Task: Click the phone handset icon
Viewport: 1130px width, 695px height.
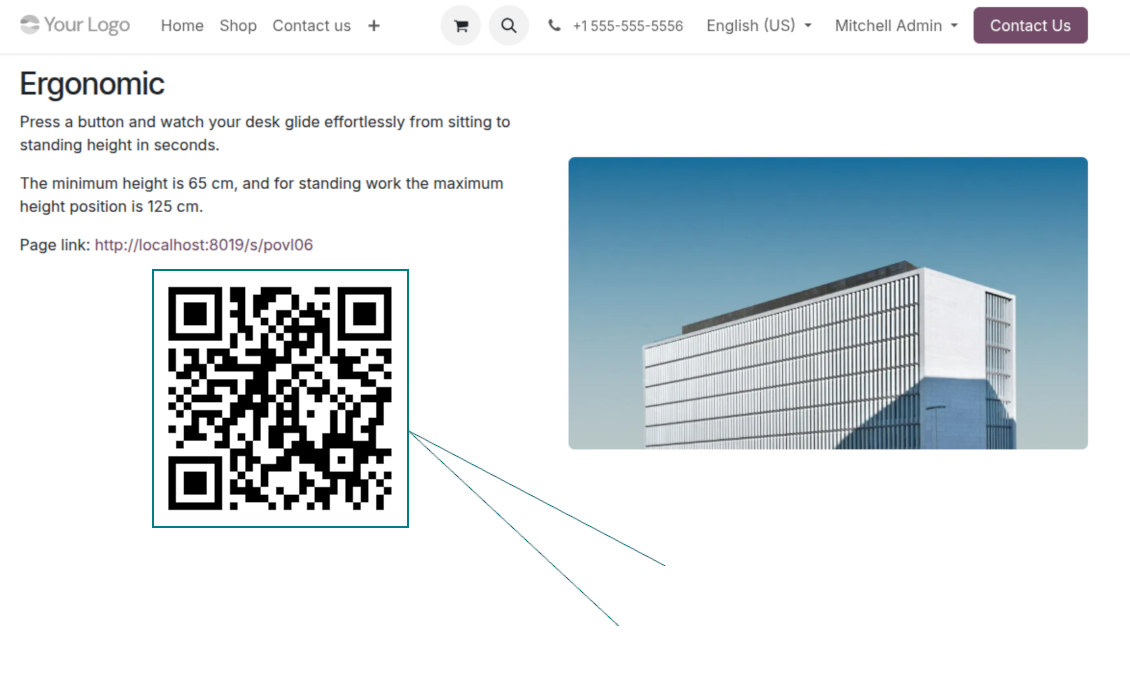Action: tap(554, 26)
